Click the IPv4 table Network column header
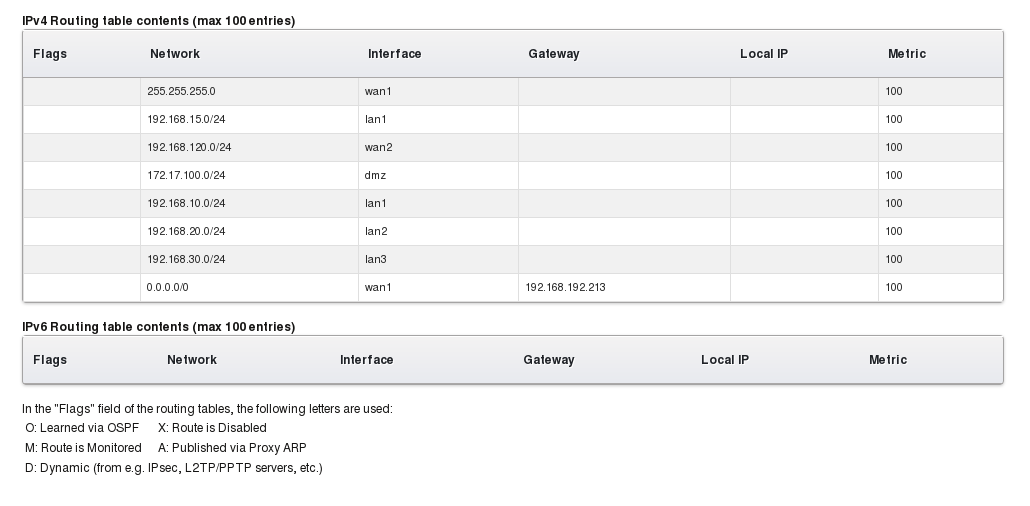The width and height of the screenshot is (1030, 506). pos(175,54)
